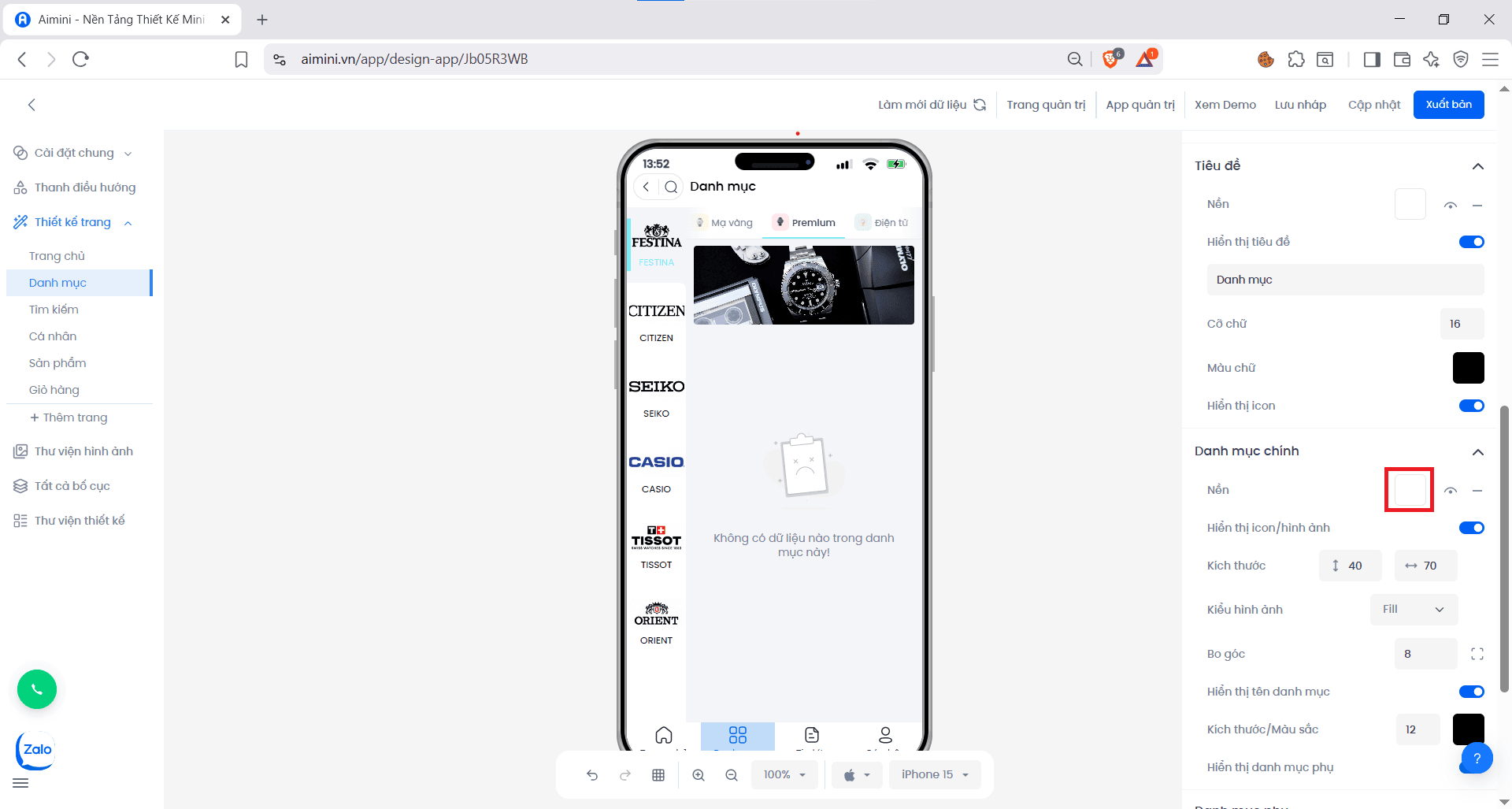This screenshot has width=1512, height=809.
Task: Toggle the Hiển thị icon/hình ảnh switch
Action: tap(1471, 528)
